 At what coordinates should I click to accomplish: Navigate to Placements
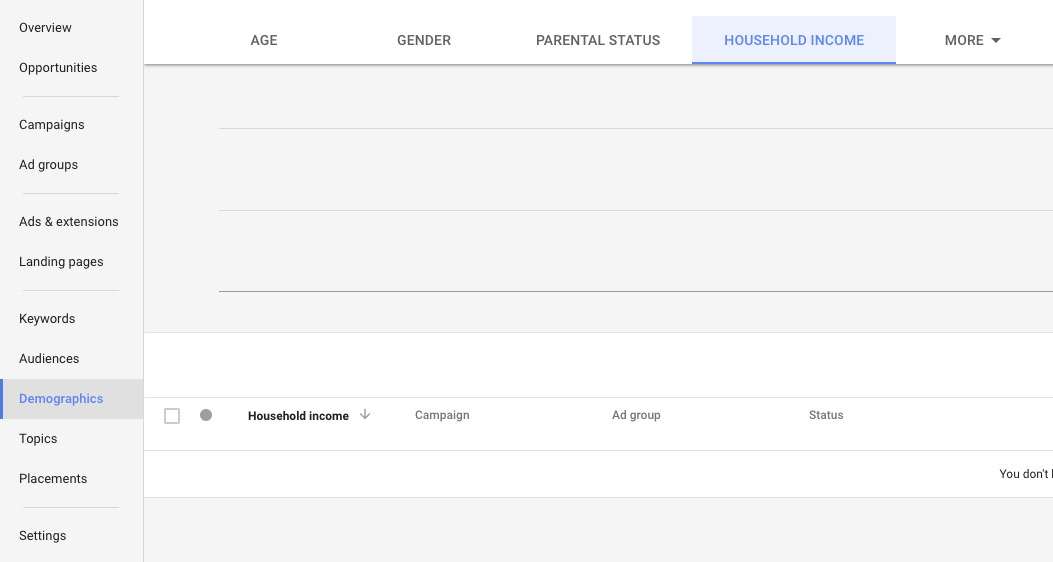[x=53, y=479]
